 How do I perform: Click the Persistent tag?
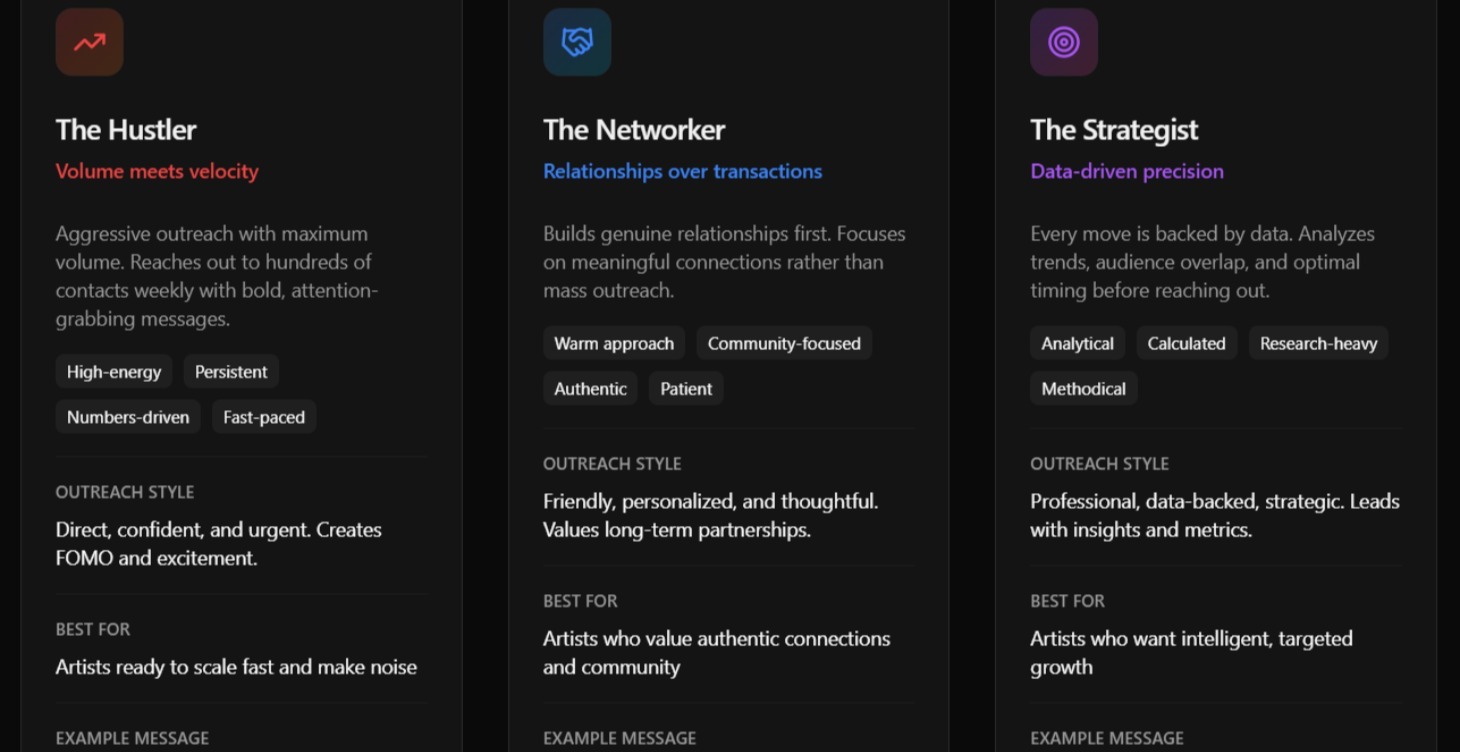(x=231, y=372)
